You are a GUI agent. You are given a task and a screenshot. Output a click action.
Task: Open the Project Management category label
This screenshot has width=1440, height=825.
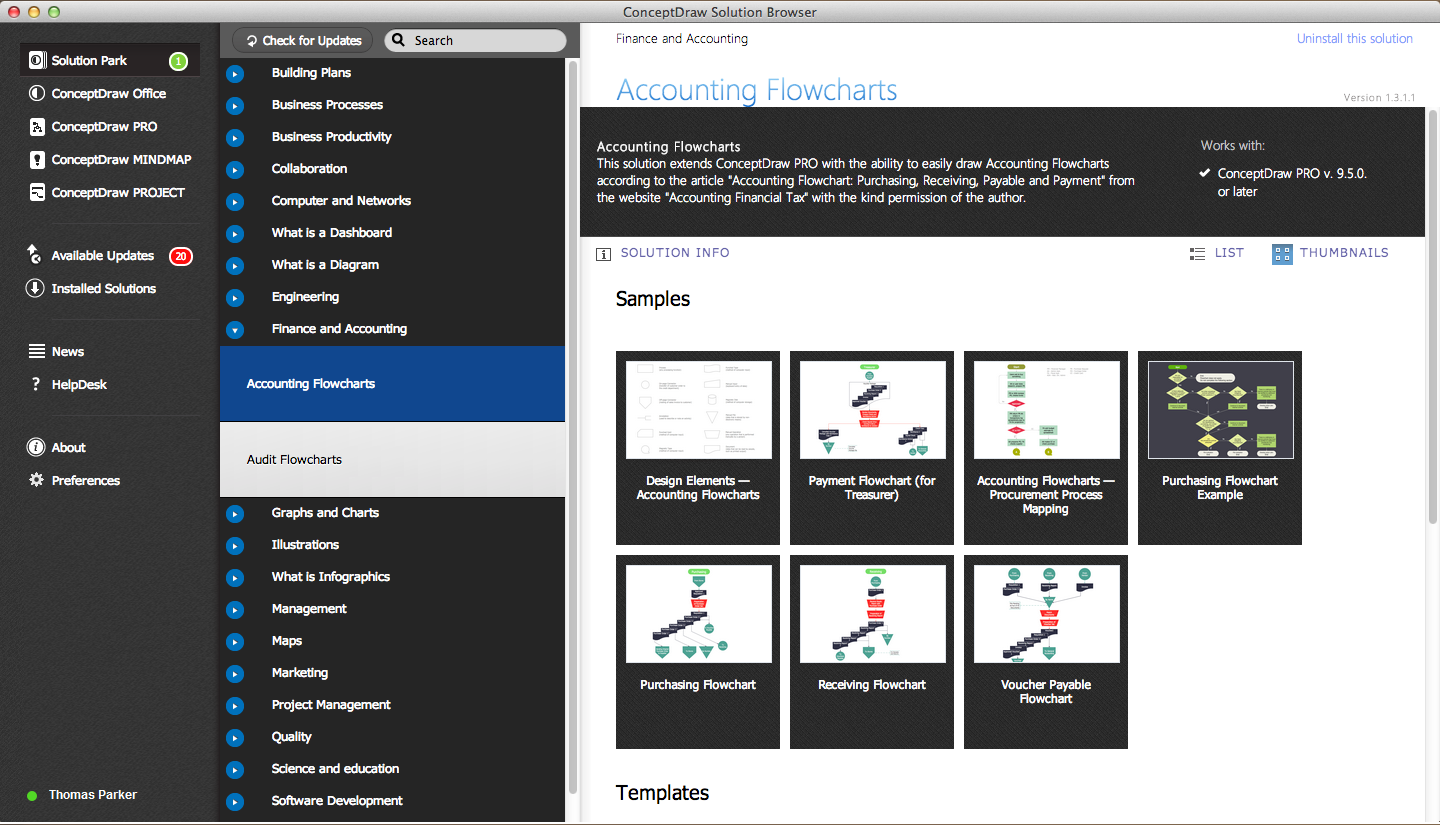click(x=331, y=705)
